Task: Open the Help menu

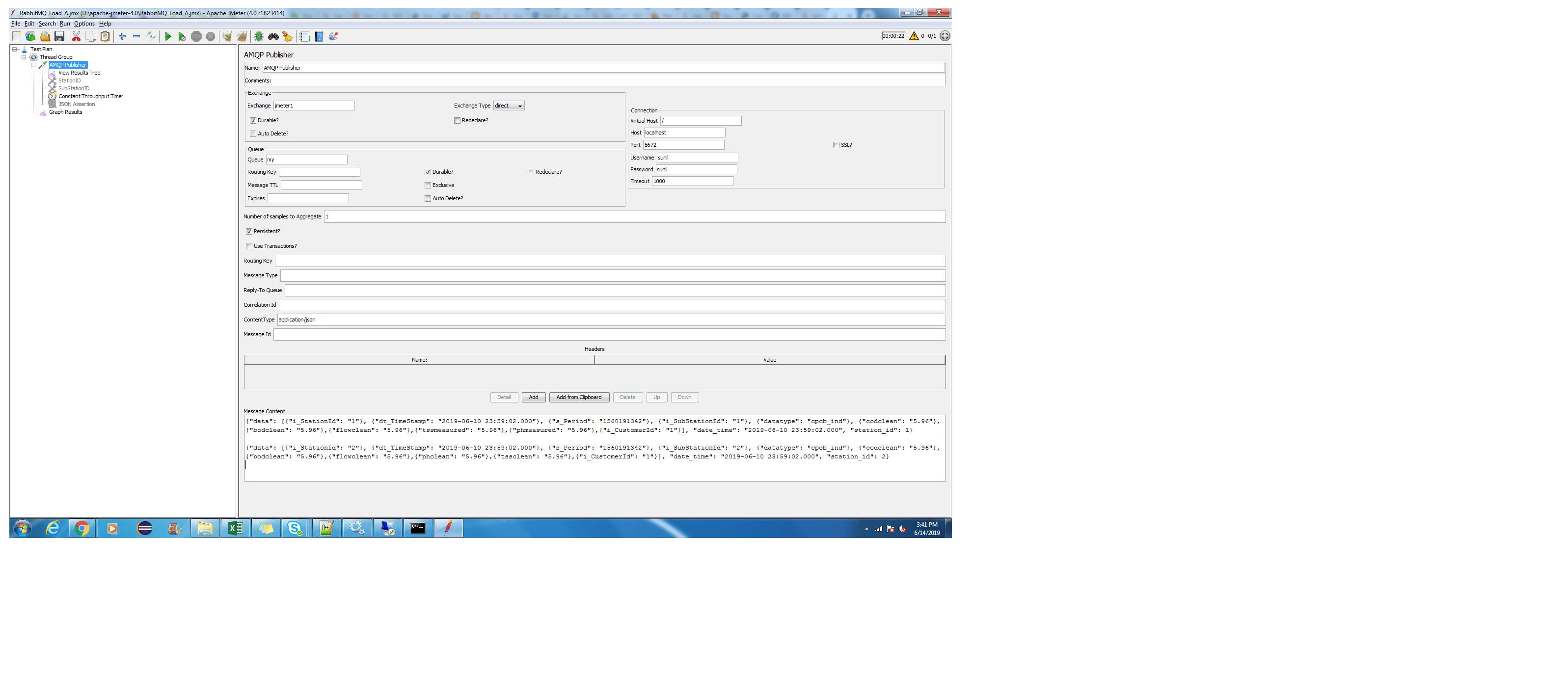Action: click(x=106, y=24)
